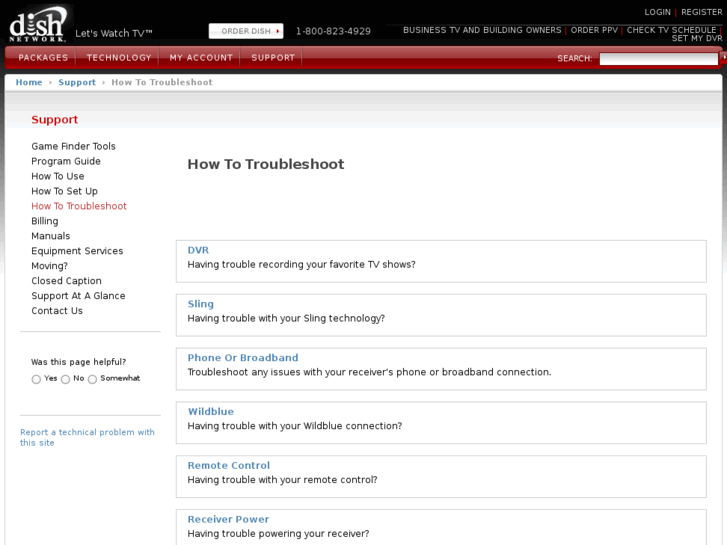The width and height of the screenshot is (727, 545).
Task: Click 'Having trouble with your remote control?' text
Action: pyautogui.click(x=282, y=480)
